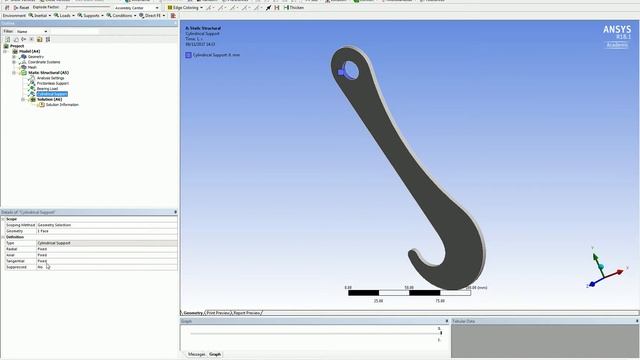Expand the Coordinate Systems node expander
640x360 pixels.
click(x=14, y=62)
